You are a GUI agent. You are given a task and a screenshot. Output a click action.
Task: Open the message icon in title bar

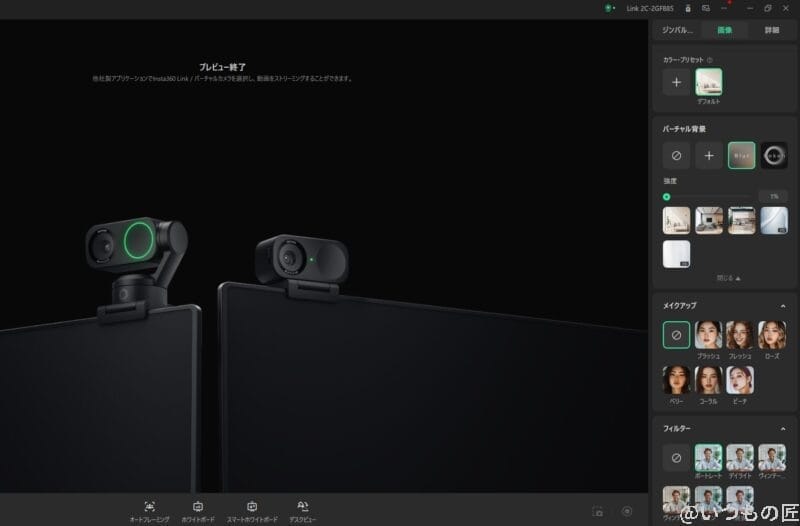(x=706, y=8)
